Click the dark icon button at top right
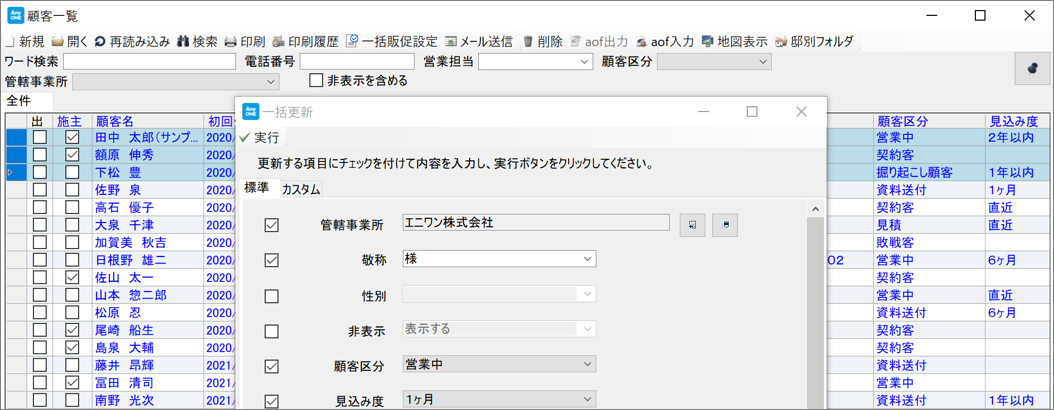 (x=1032, y=68)
